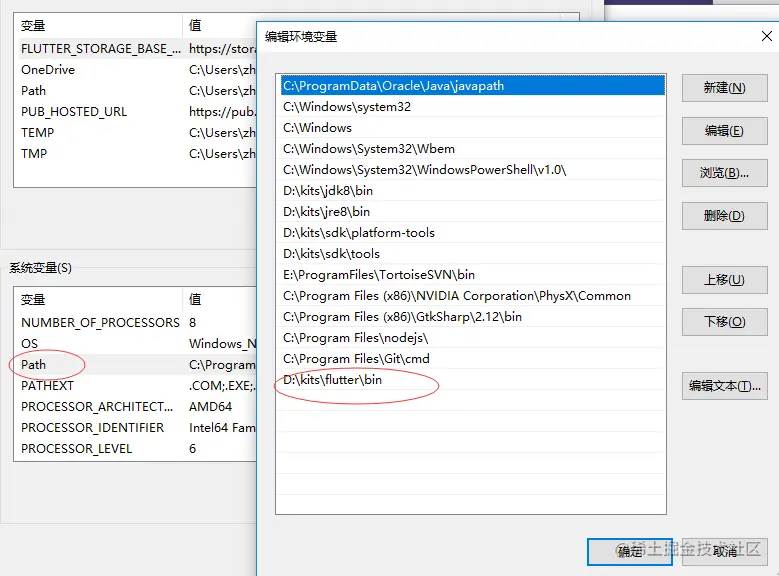Select the TEMP user variable
The height and width of the screenshot is (576, 779).
point(136,133)
